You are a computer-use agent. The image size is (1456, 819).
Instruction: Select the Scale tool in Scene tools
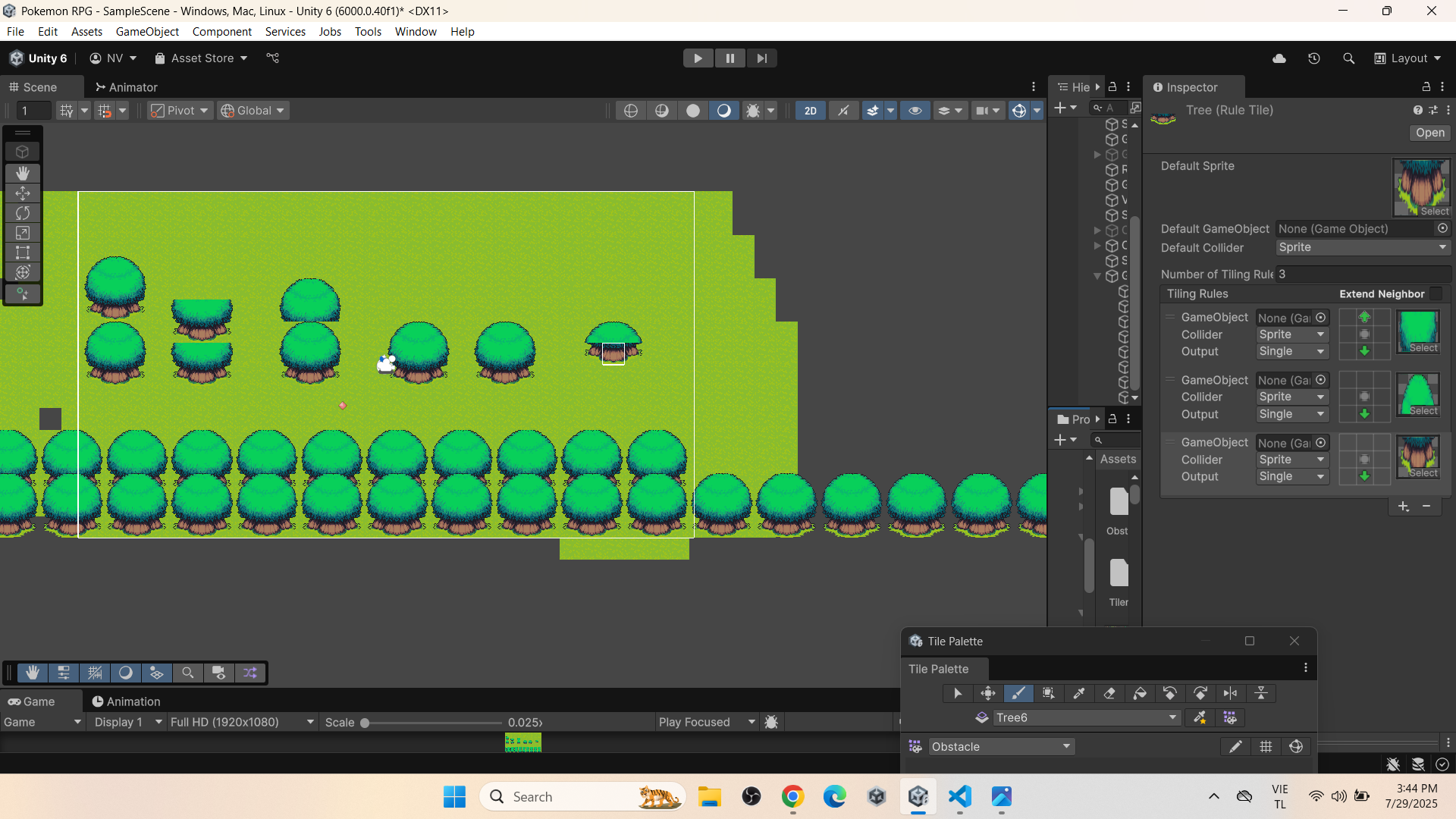pyautogui.click(x=23, y=233)
